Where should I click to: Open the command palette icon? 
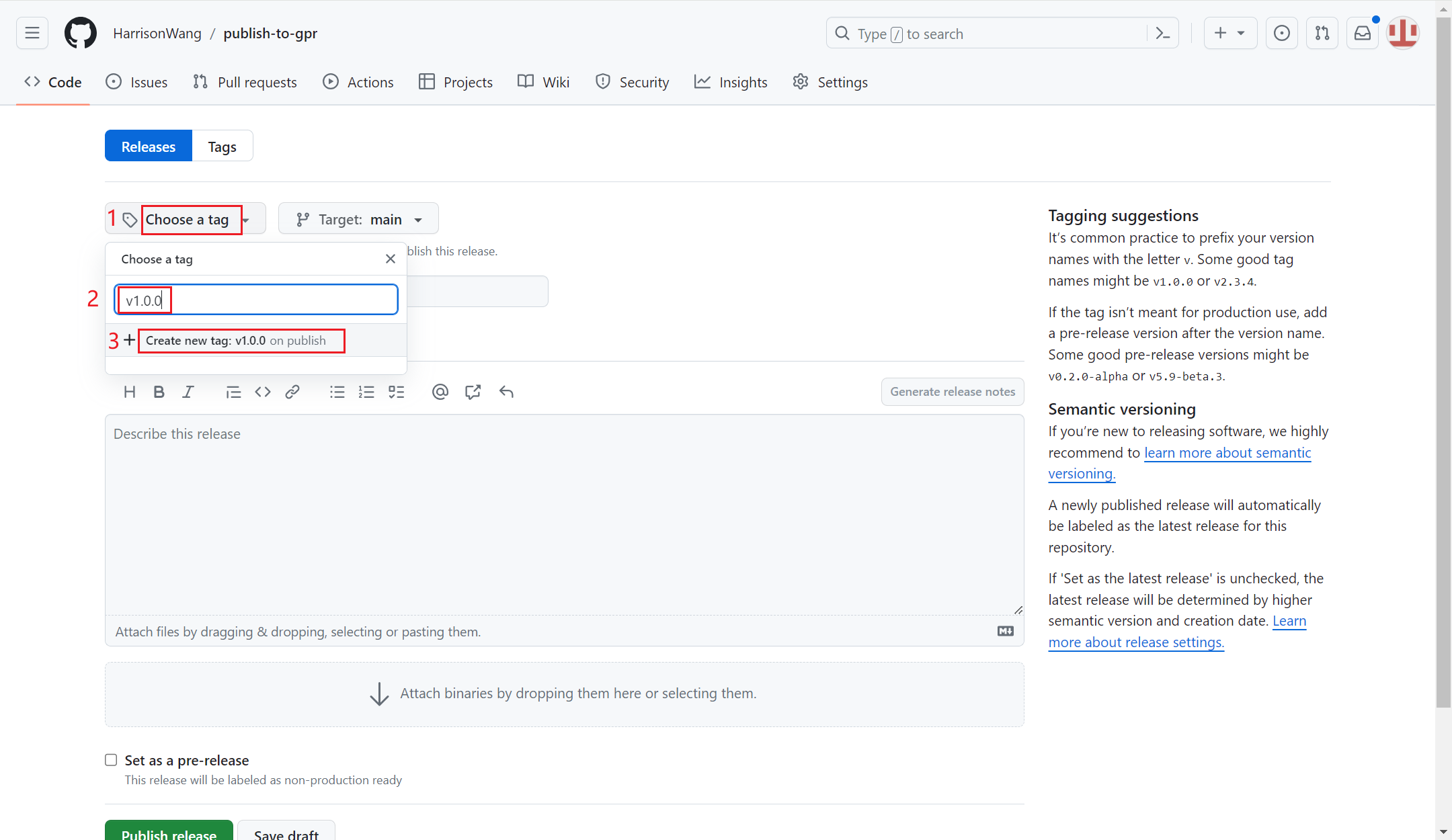click(1163, 33)
